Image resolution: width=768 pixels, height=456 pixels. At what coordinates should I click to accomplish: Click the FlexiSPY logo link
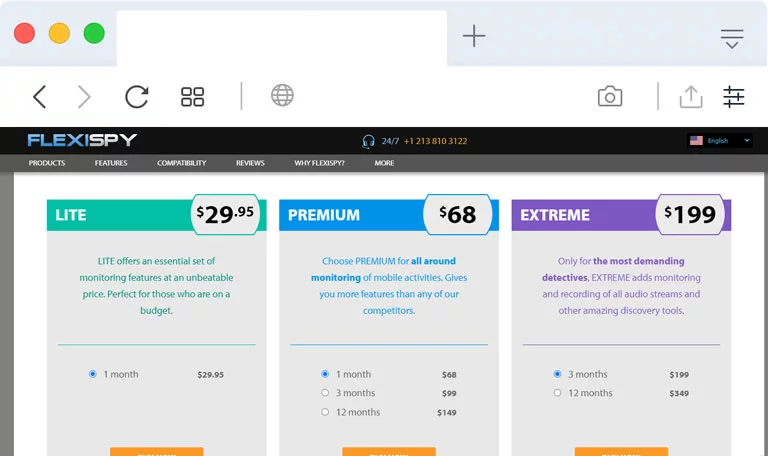coord(82,140)
